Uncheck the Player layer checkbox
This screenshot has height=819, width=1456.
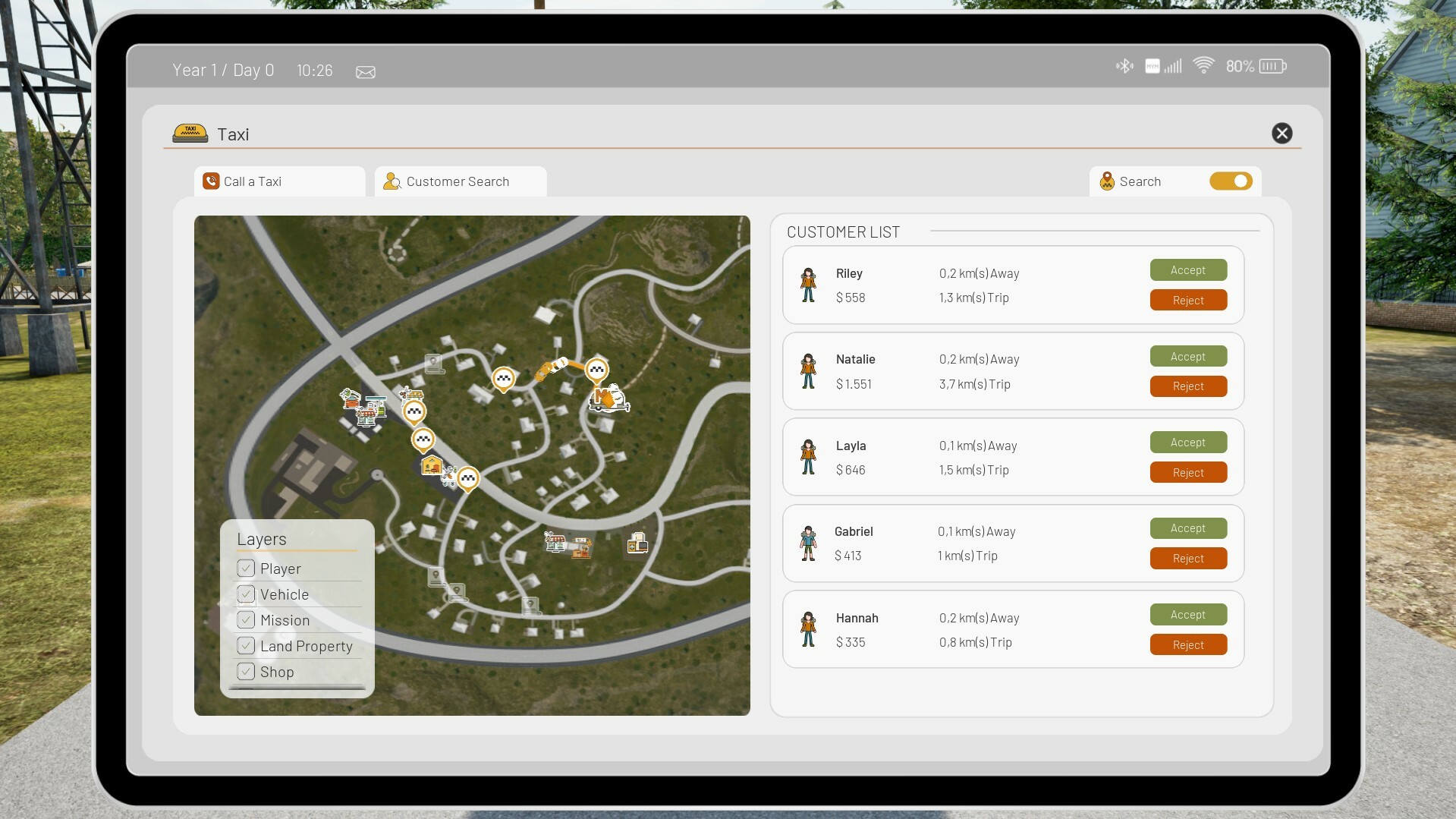(246, 569)
